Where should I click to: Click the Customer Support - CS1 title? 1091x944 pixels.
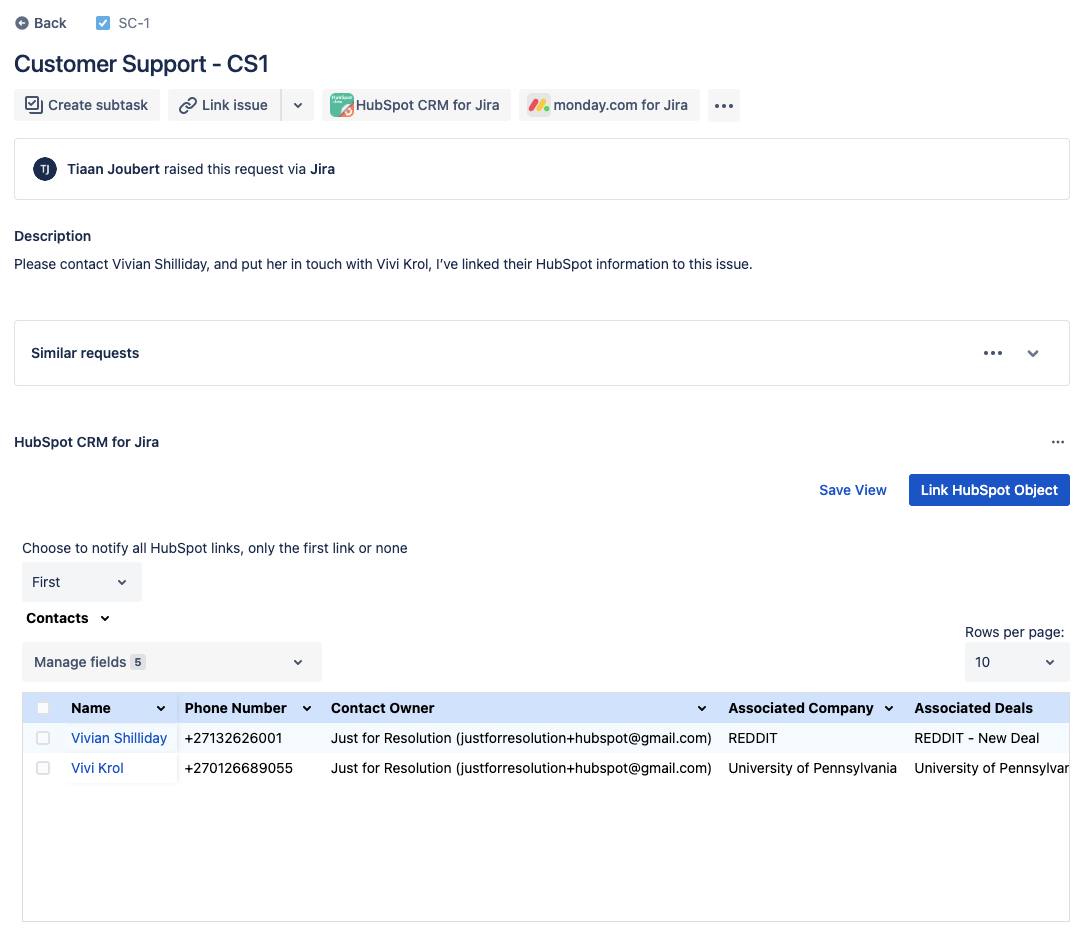(141, 64)
